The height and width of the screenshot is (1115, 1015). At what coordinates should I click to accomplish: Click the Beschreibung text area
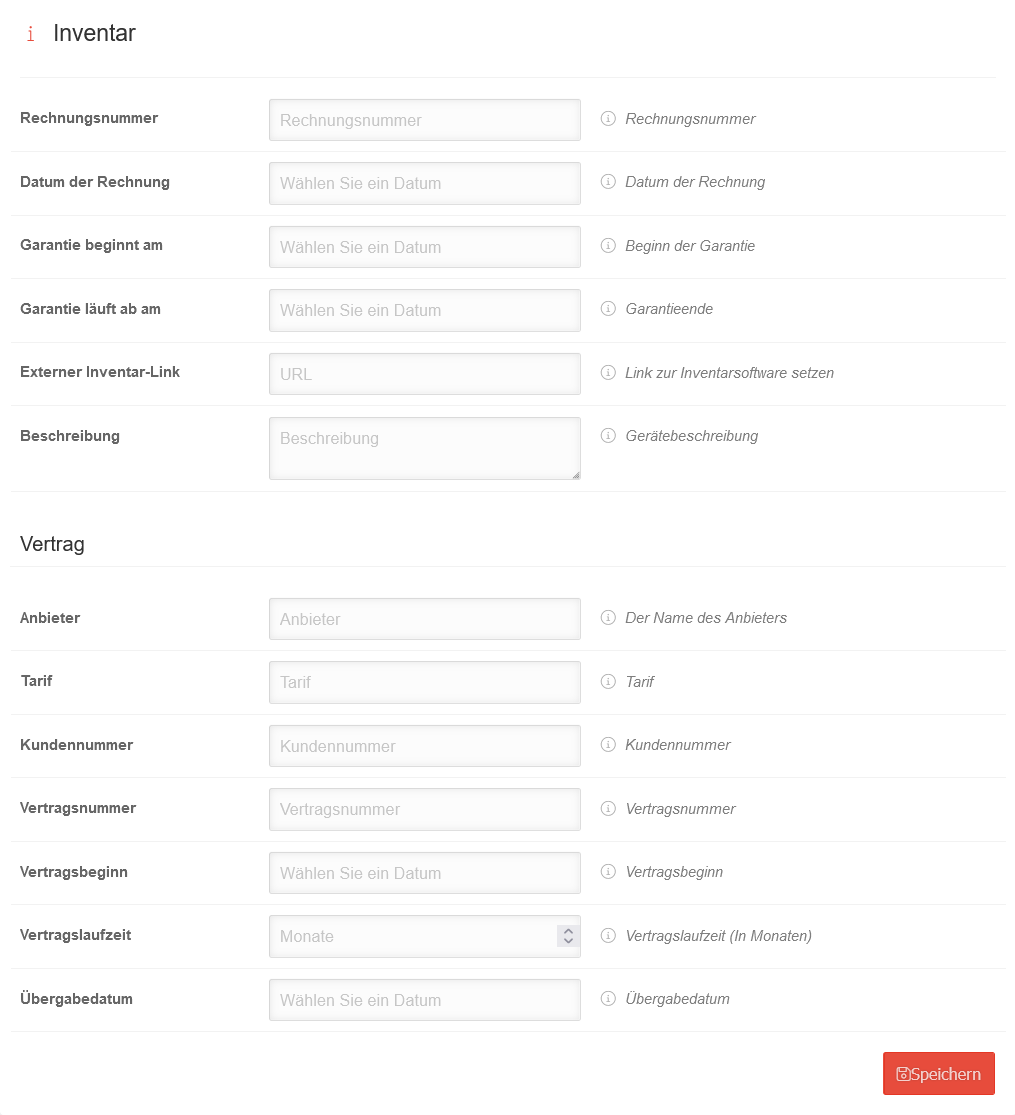[x=424, y=448]
